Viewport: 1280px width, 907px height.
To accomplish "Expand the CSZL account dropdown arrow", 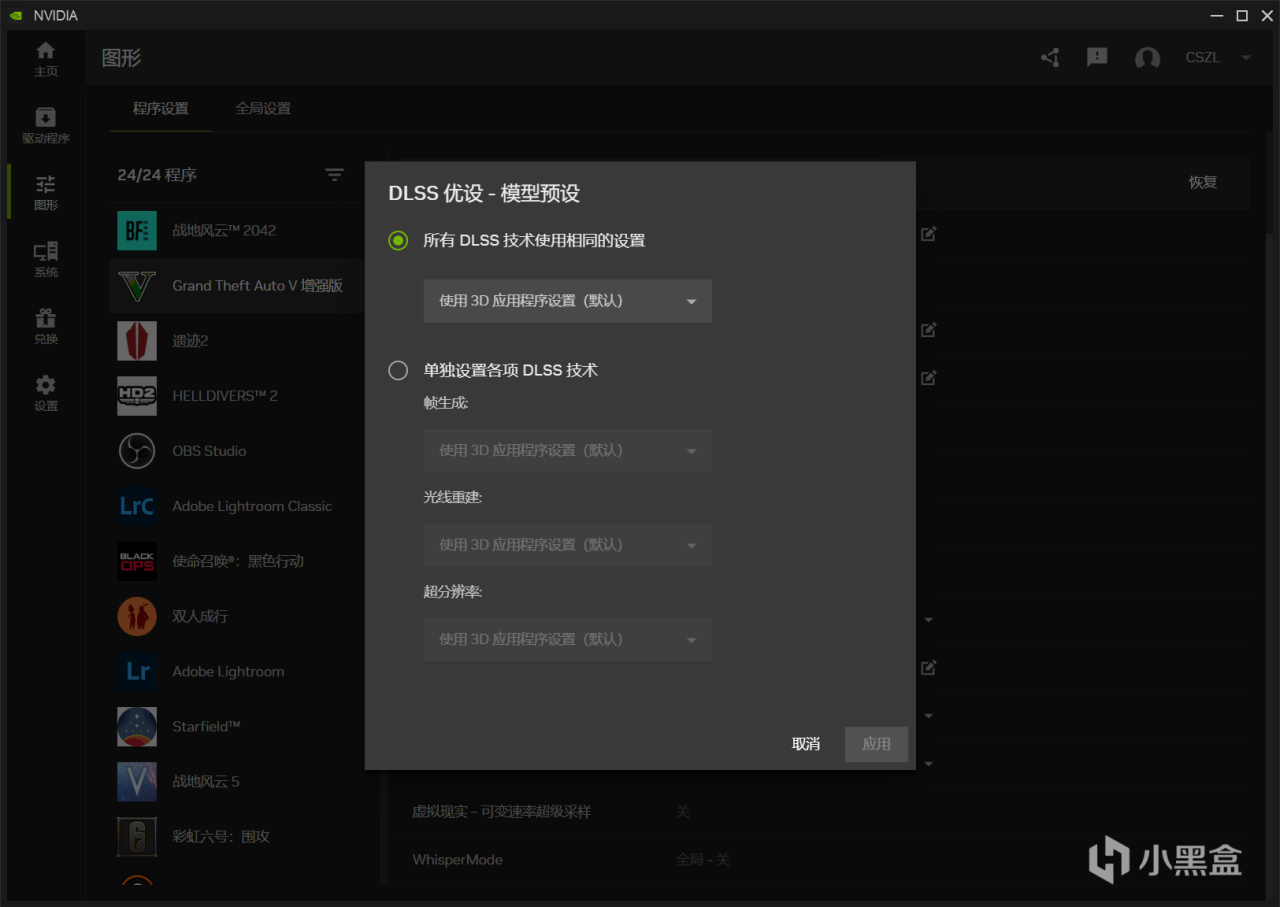I will 1246,58.
